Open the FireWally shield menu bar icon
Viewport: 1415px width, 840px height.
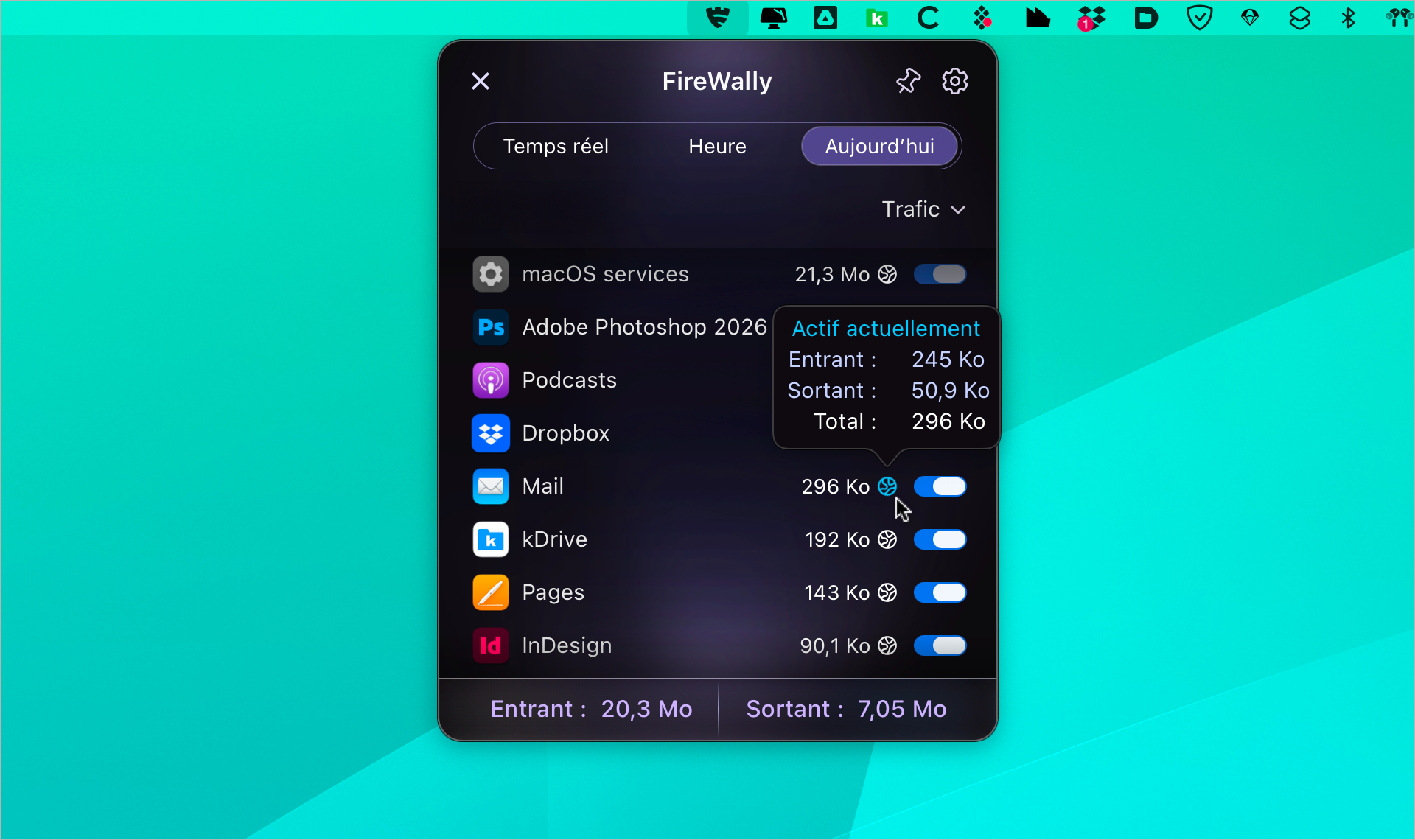point(717,18)
